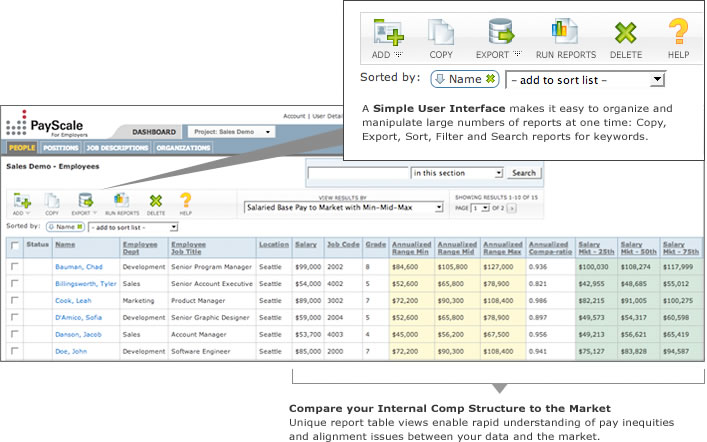Open the enlarged 'add to sort list' dropdown

tap(585, 80)
